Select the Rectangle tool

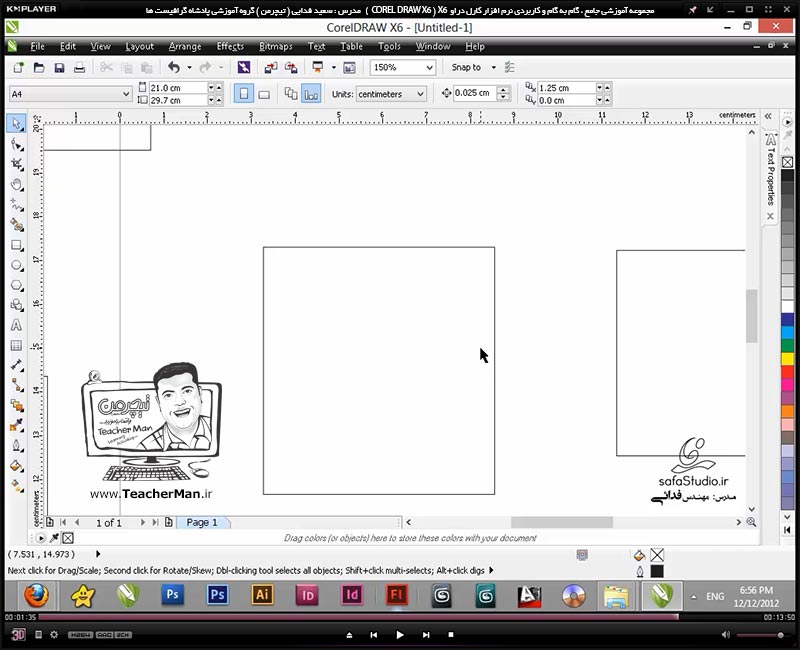click(16, 245)
